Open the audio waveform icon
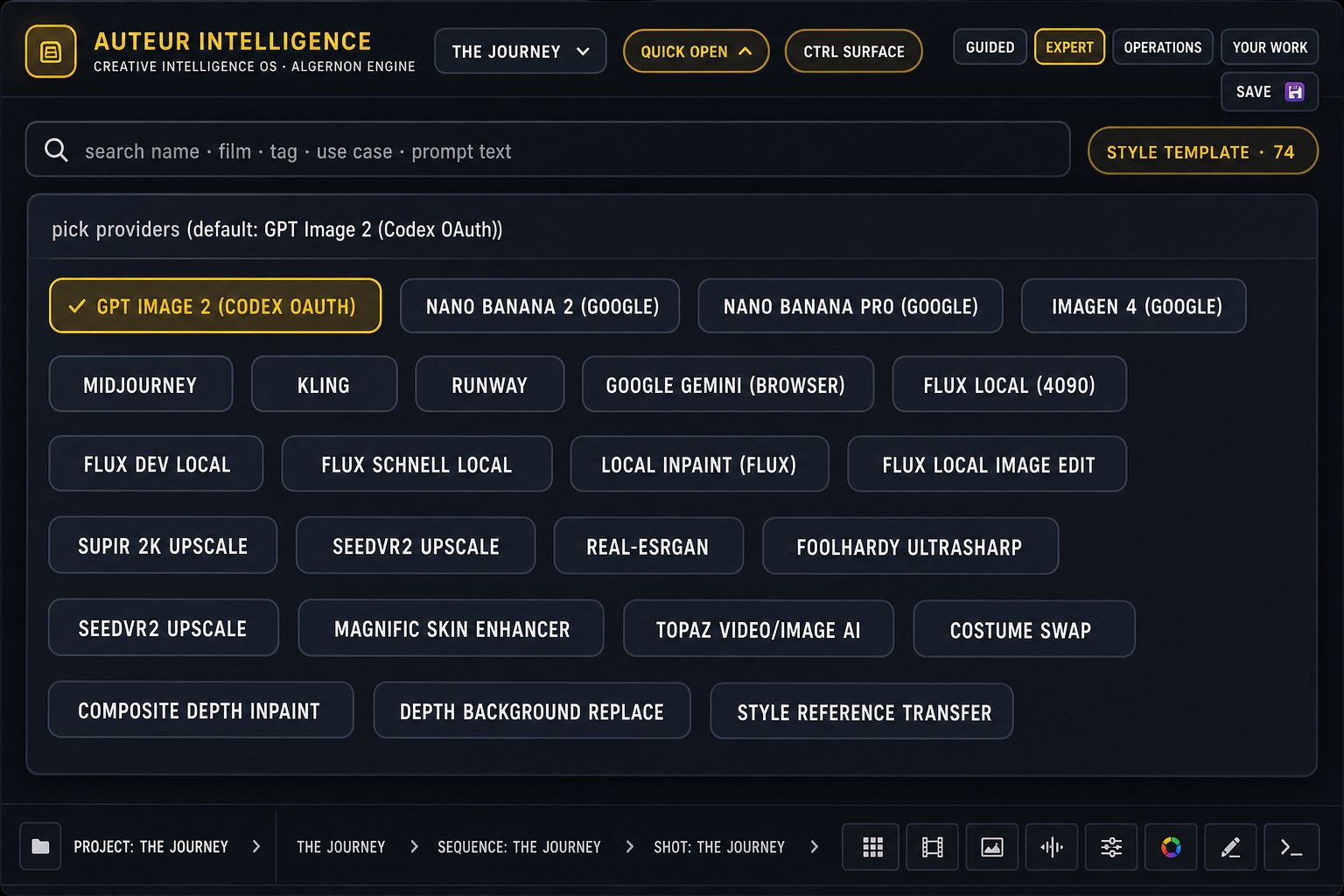The width and height of the screenshot is (1344, 896). [x=1051, y=846]
